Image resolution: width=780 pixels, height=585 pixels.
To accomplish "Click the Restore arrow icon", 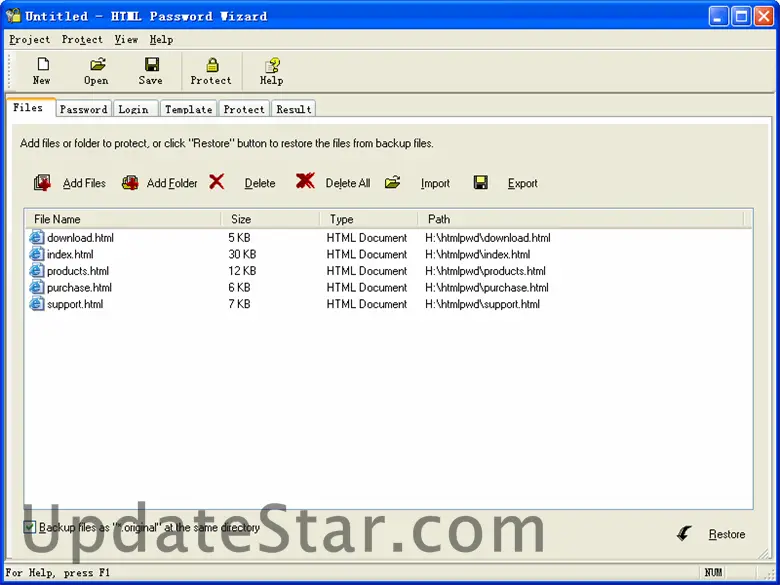I will pos(684,533).
